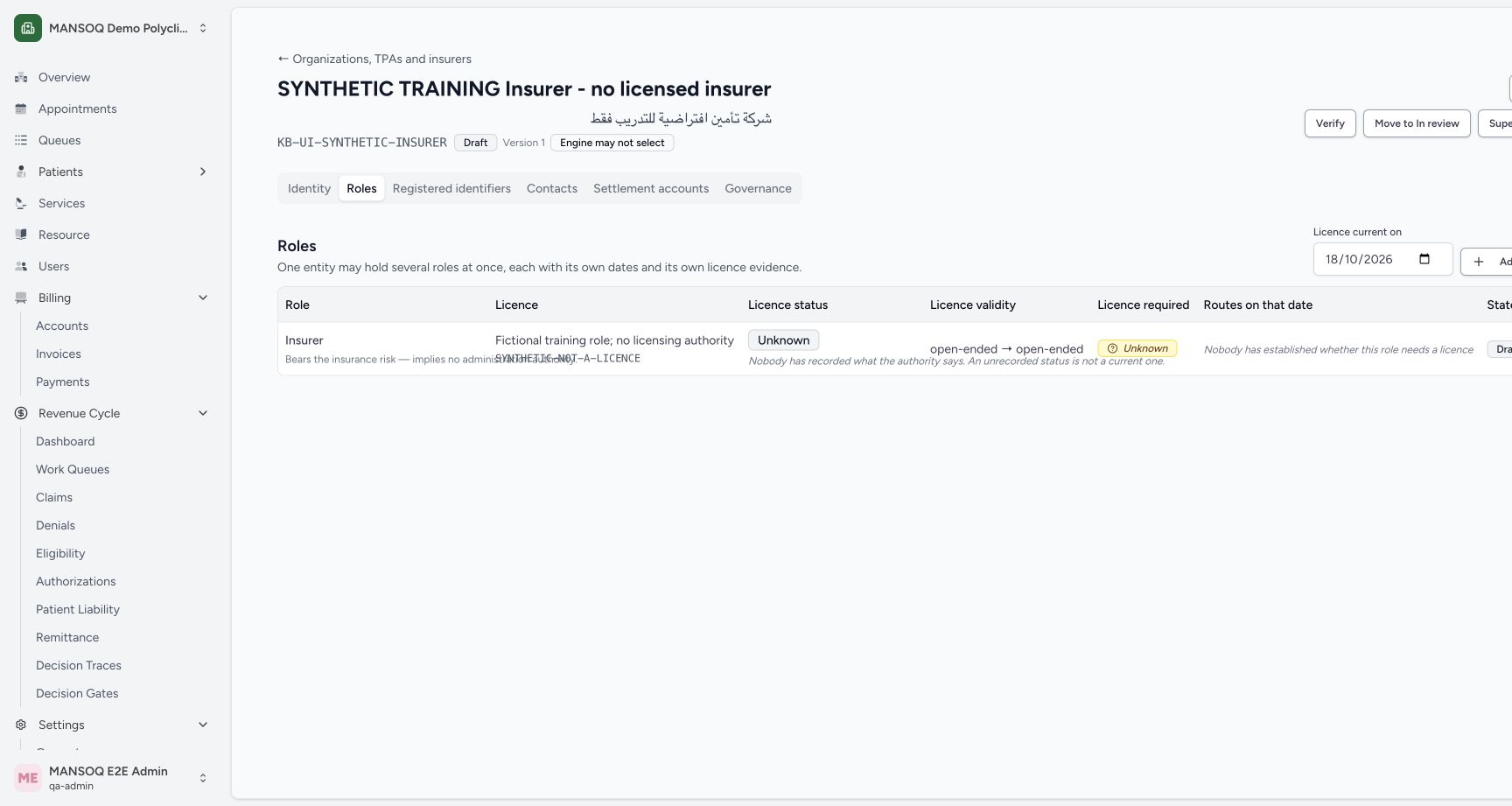Switch to the Identity tab

(x=309, y=189)
